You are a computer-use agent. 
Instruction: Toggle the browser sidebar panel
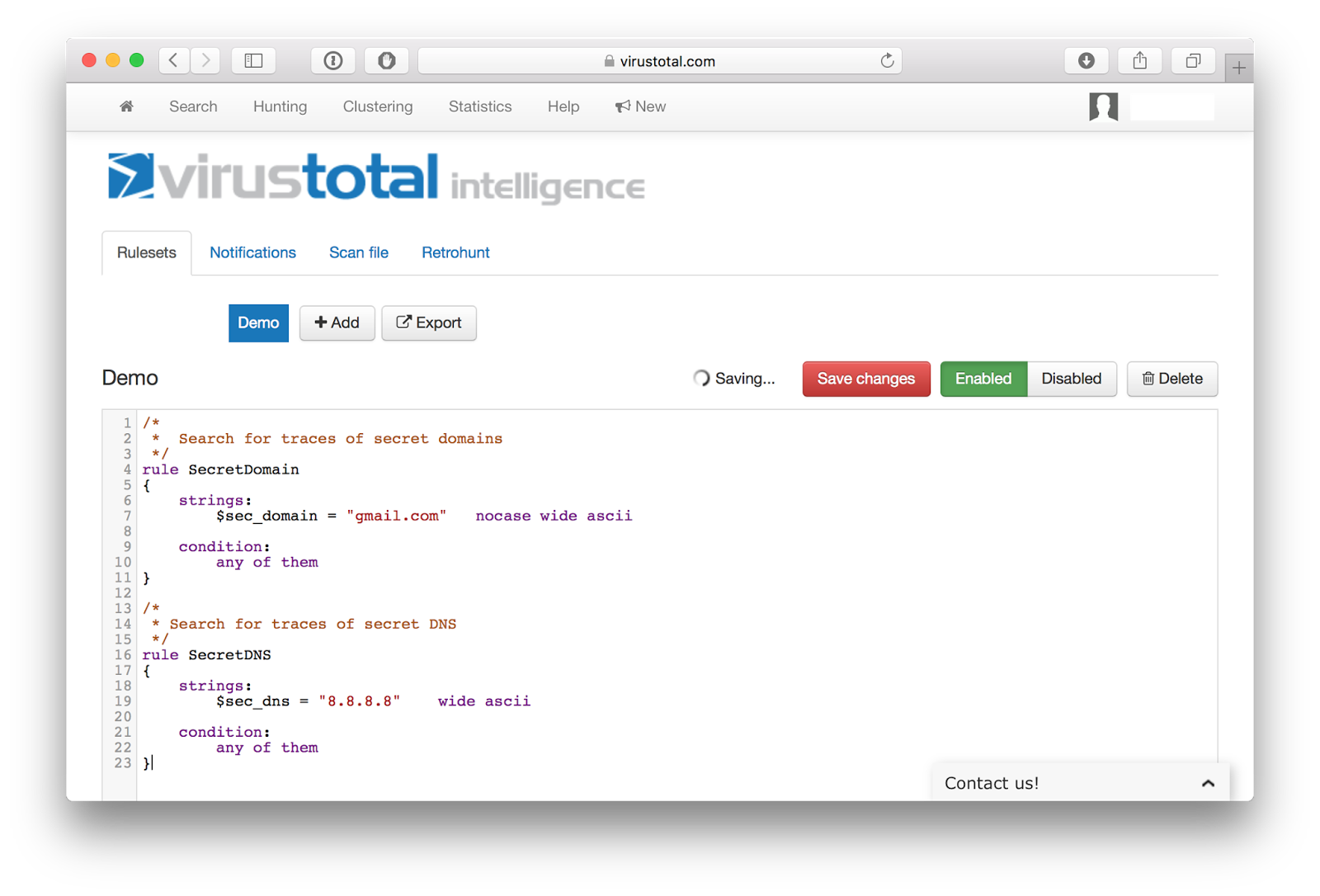253,60
